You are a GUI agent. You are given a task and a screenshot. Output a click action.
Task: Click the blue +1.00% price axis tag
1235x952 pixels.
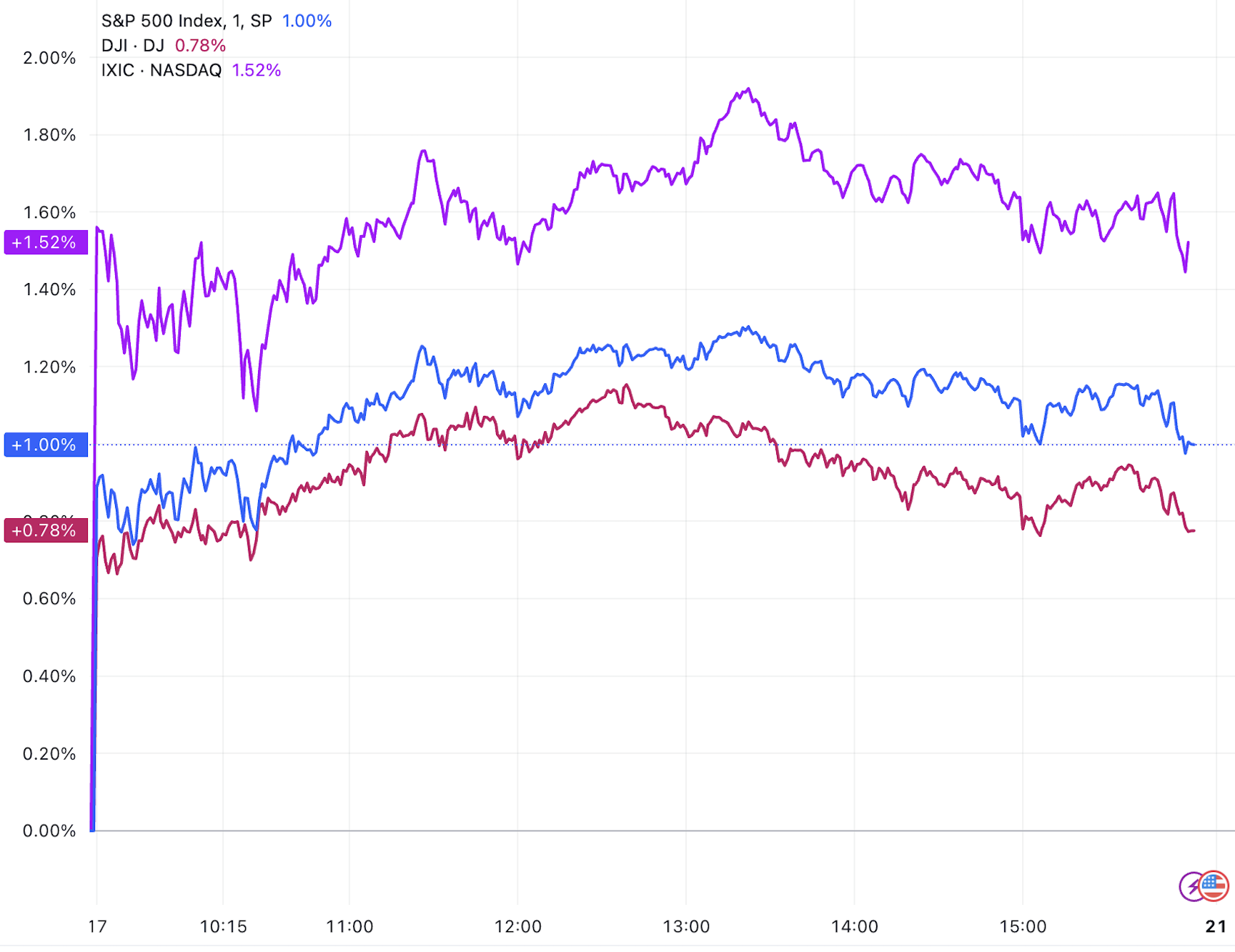(45, 445)
